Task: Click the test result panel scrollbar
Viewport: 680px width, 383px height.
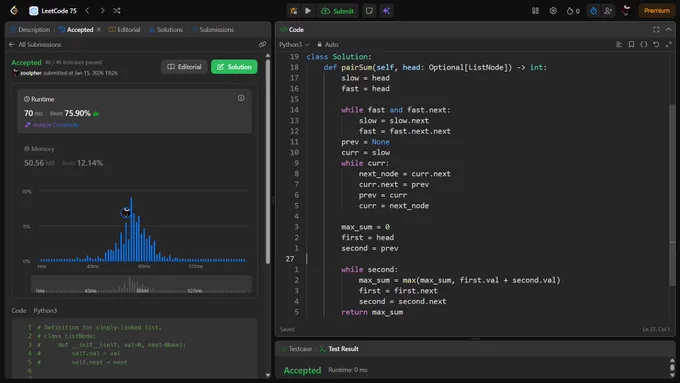Action: pos(672,367)
